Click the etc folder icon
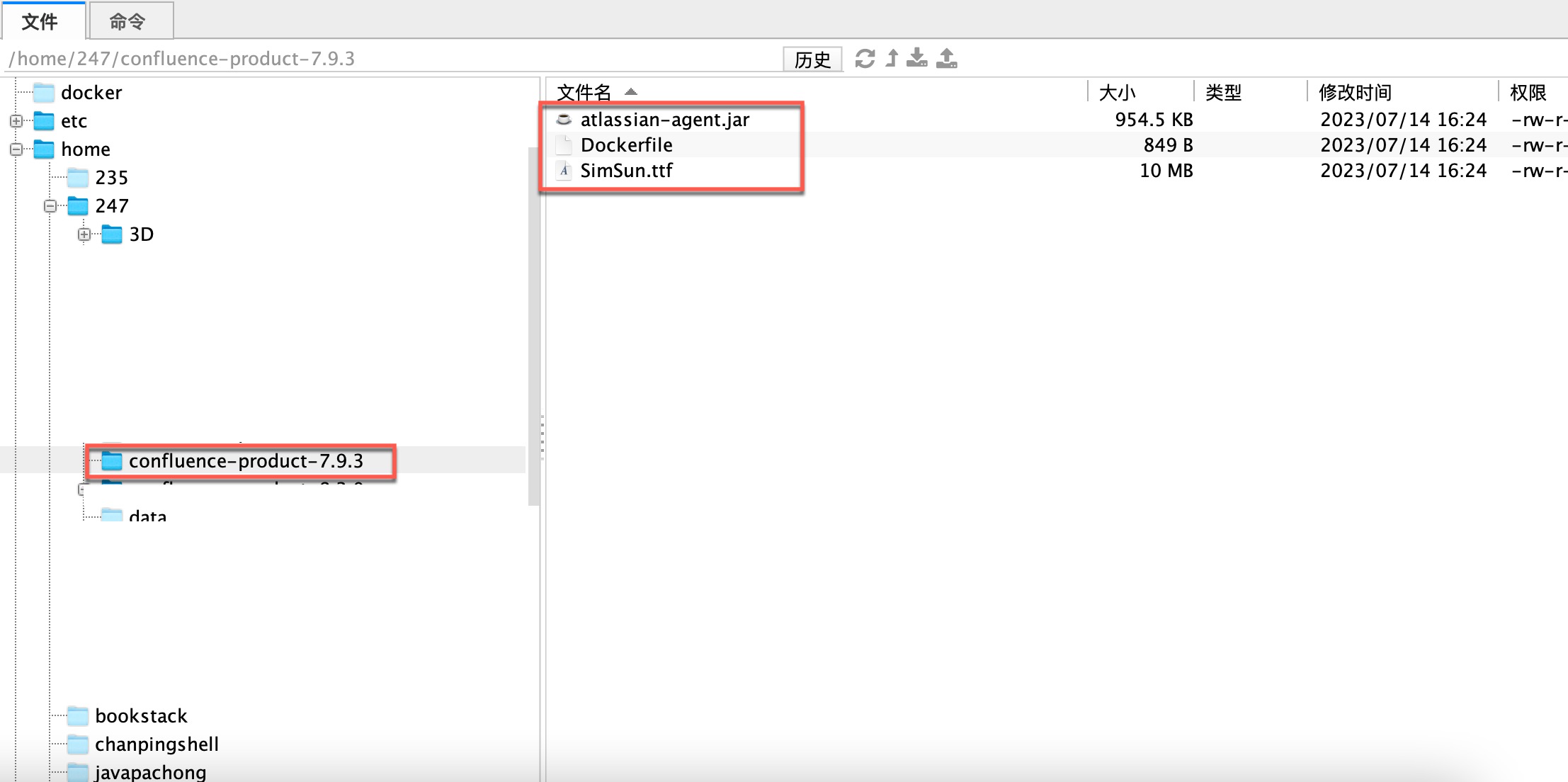The image size is (1568, 782). 44,121
